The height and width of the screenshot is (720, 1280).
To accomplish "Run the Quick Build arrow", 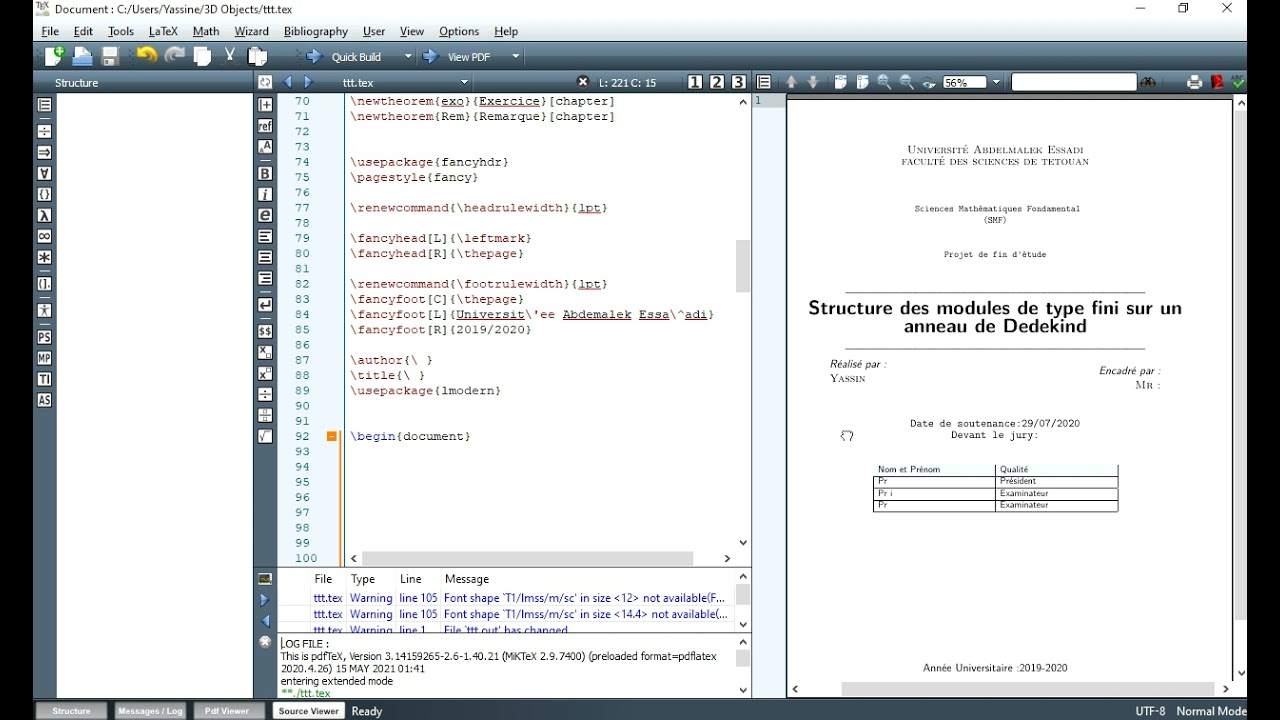I will point(314,57).
